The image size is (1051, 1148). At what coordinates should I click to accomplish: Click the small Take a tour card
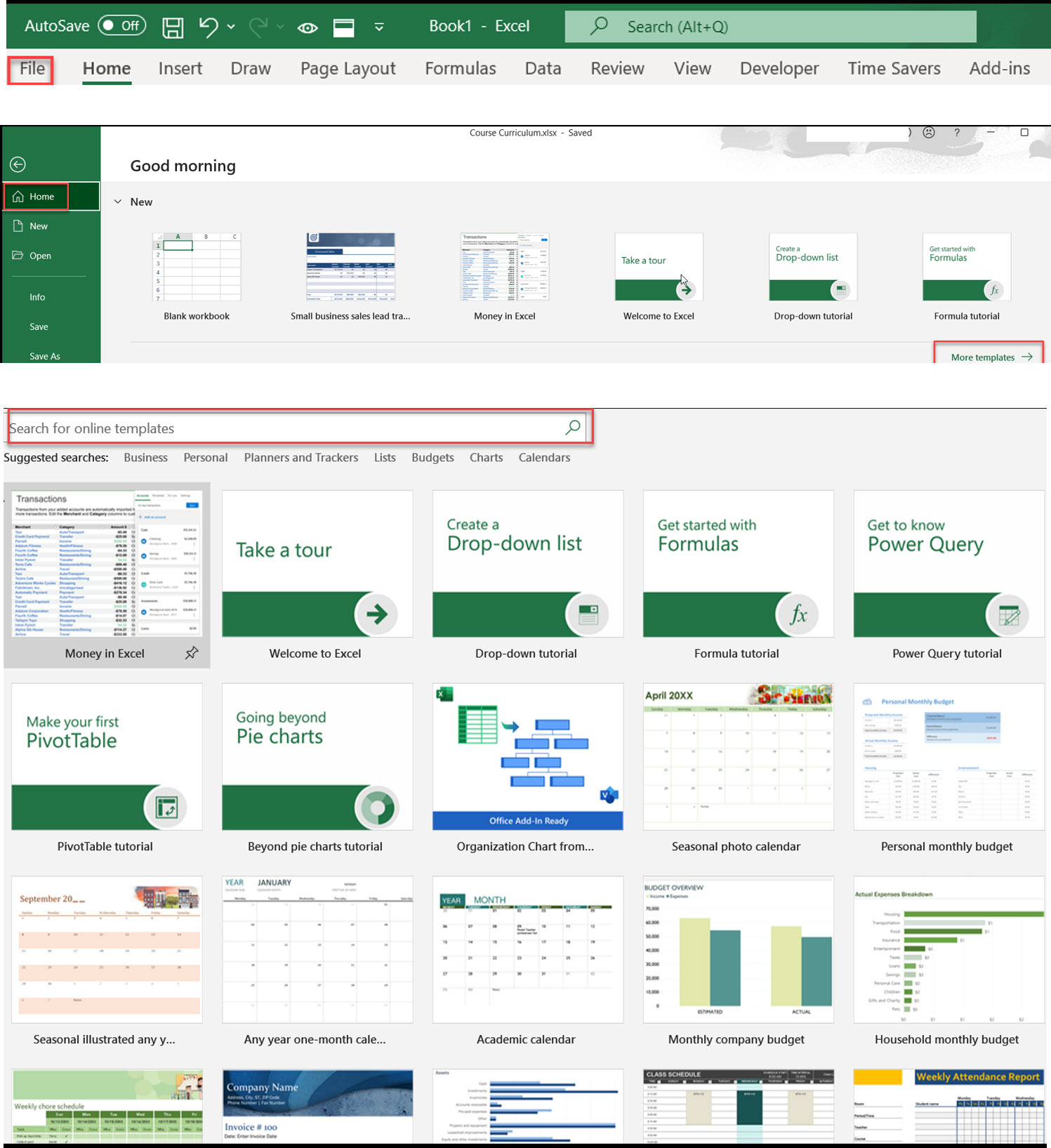[x=659, y=267]
